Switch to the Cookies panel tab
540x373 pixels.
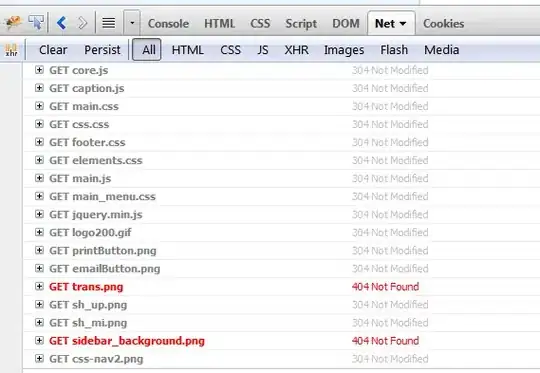444,23
